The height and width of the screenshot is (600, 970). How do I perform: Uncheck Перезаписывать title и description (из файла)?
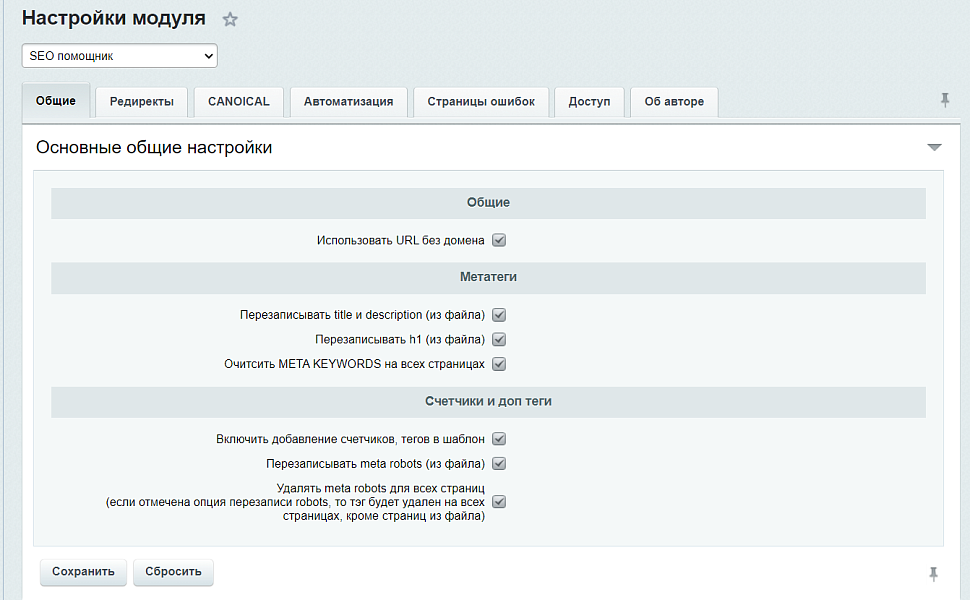tap(498, 314)
